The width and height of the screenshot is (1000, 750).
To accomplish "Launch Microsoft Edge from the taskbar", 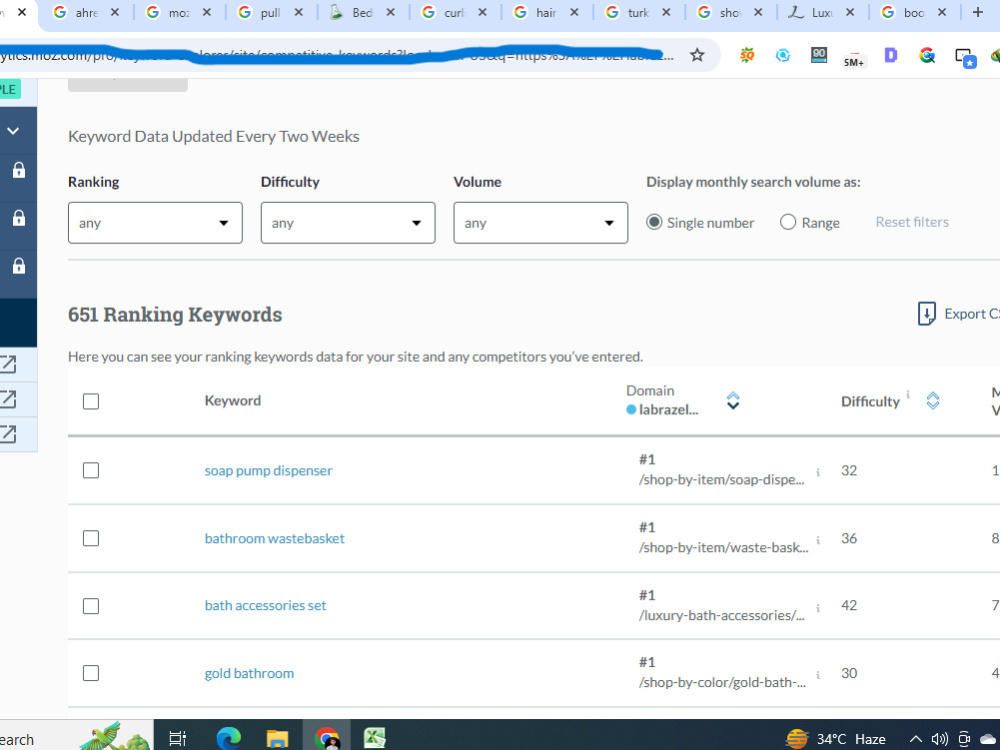I will click(228, 739).
